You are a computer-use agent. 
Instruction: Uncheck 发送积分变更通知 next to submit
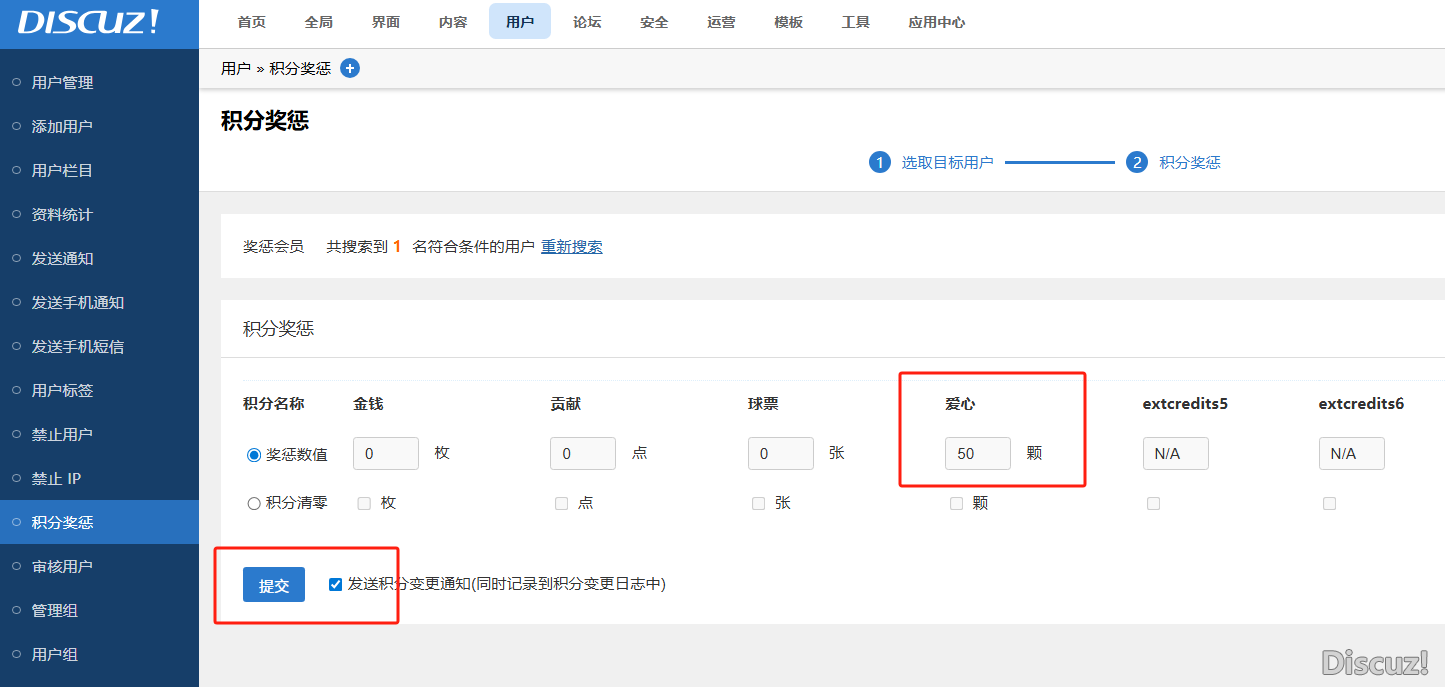pyautogui.click(x=335, y=584)
